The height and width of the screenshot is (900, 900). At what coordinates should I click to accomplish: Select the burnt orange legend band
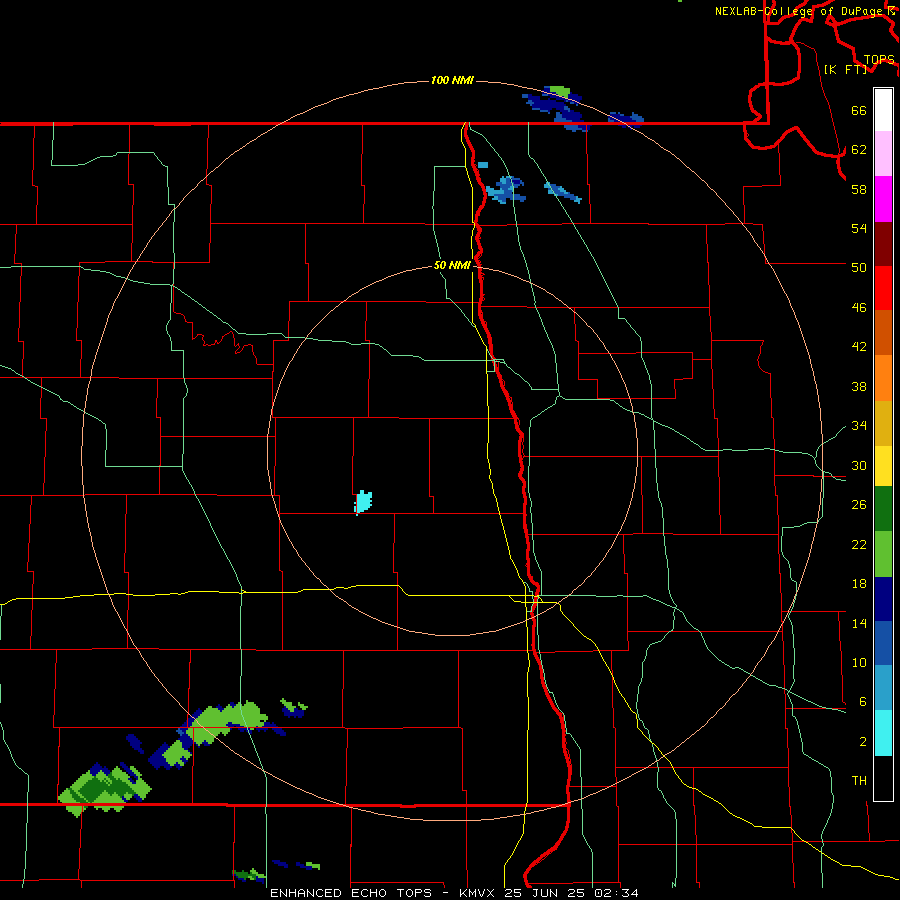click(x=883, y=332)
